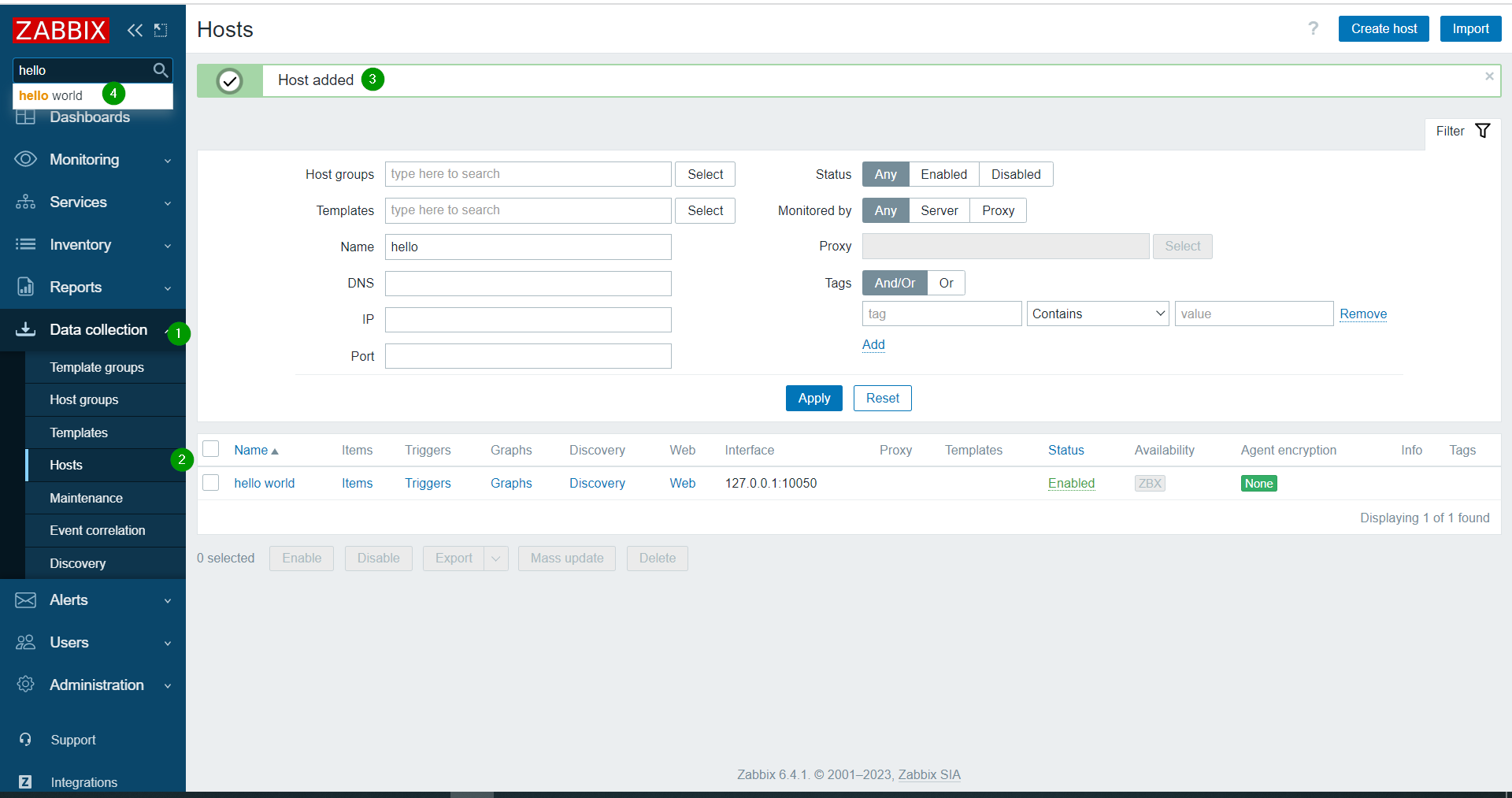This screenshot has width=1512, height=798.
Task: Open the help question mark icon
Action: (x=1313, y=29)
